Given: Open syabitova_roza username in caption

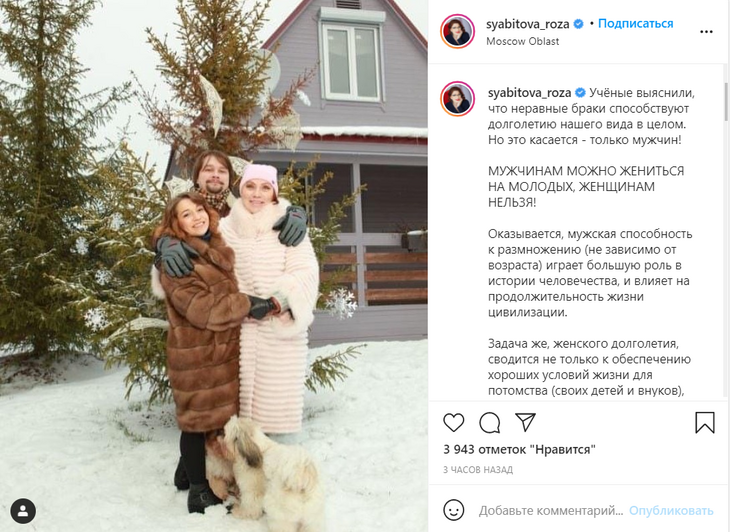Looking at the screenshot, I should pos(529,93).
